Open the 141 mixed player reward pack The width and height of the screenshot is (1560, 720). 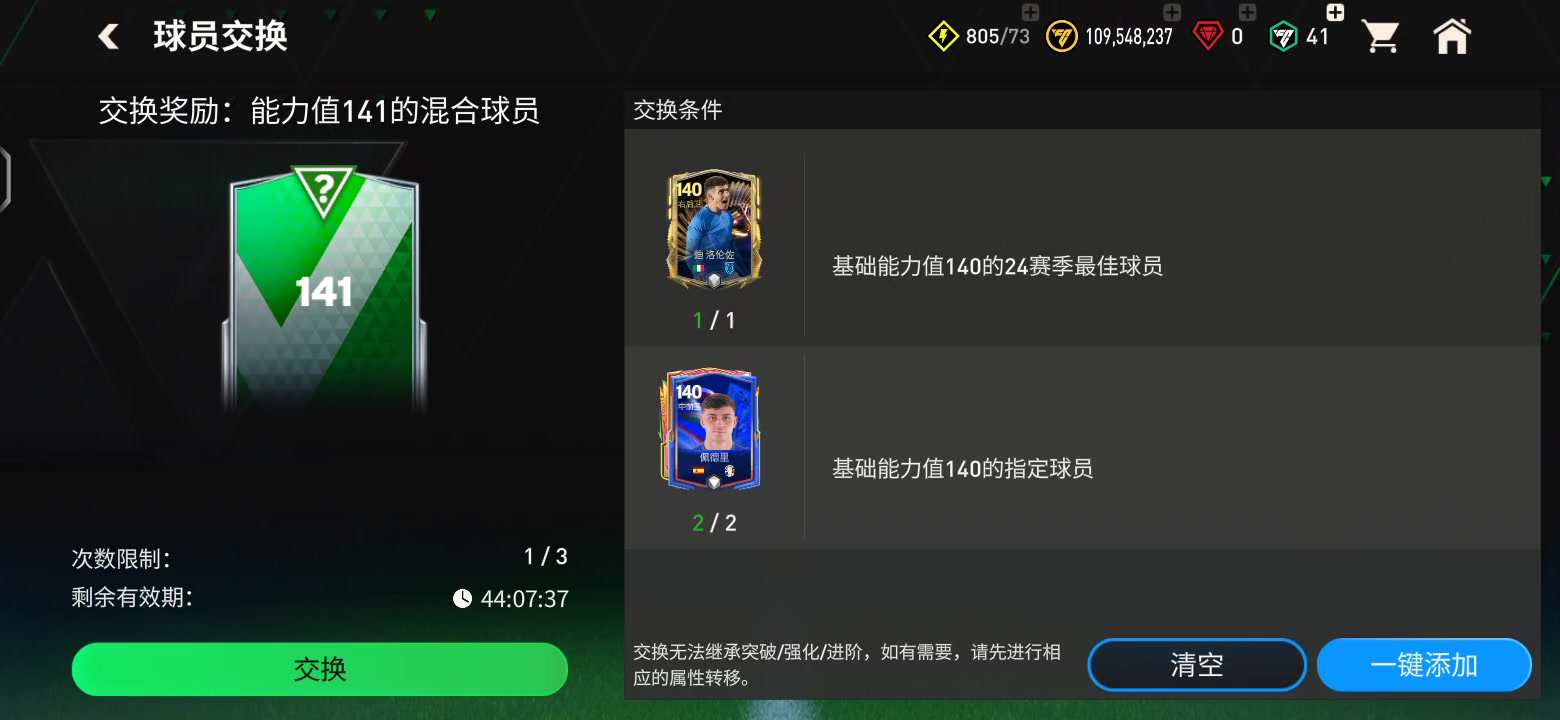324,290
